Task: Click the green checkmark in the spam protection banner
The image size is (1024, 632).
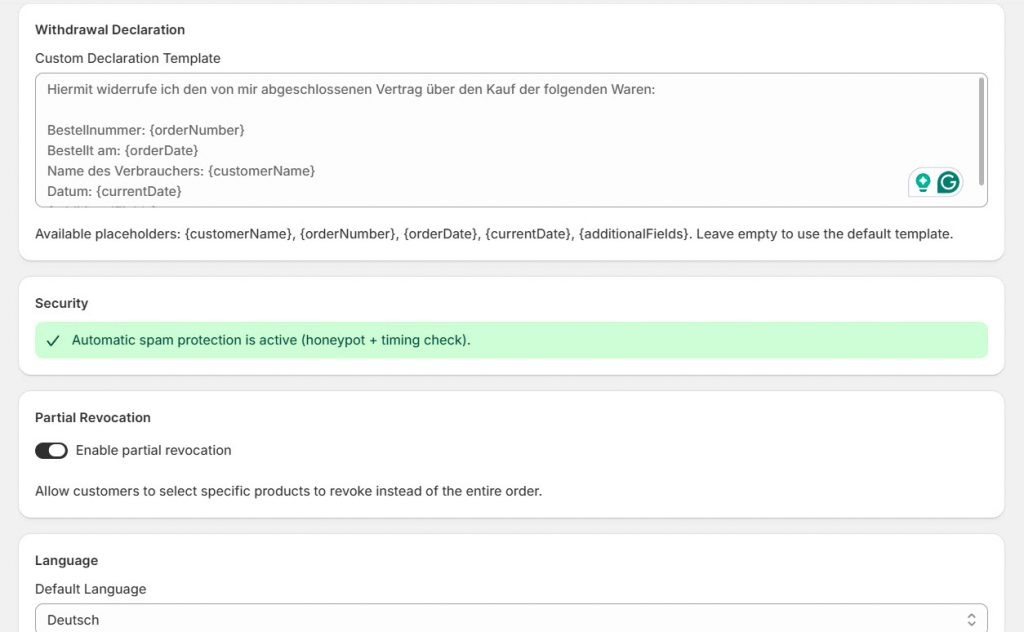Action: click(x=53, y=341)
